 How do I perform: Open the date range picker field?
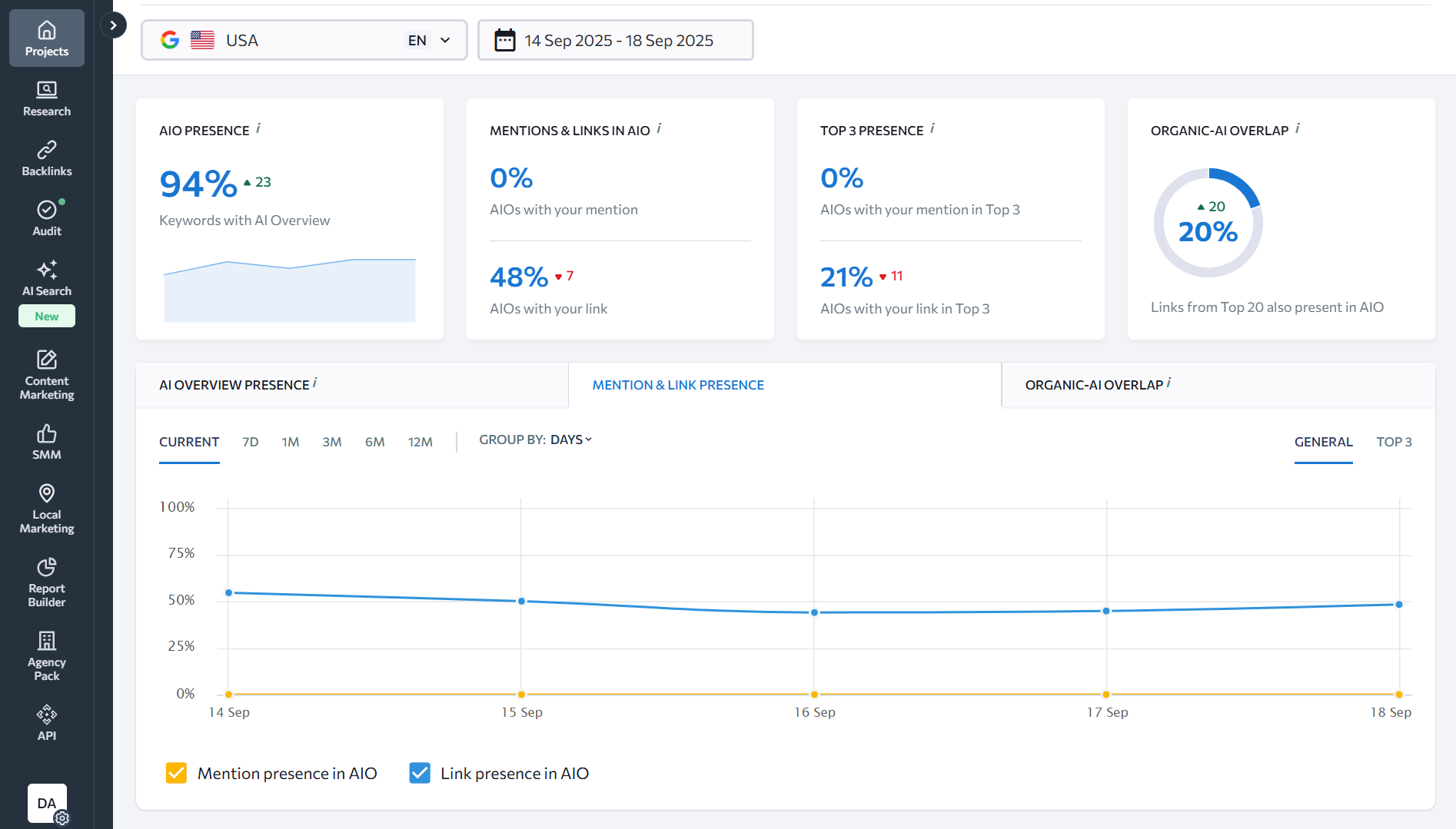(615, 41)
